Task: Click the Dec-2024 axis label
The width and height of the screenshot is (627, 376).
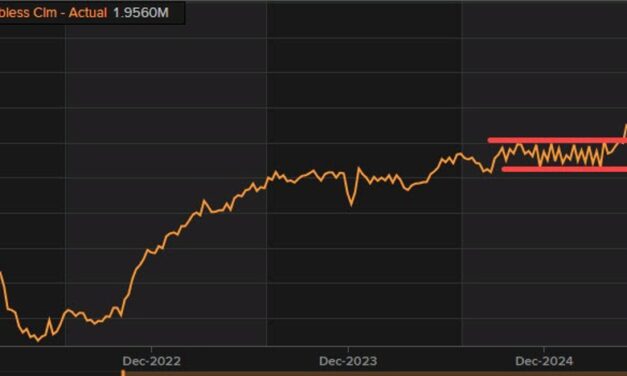Action: click(544, 361)
